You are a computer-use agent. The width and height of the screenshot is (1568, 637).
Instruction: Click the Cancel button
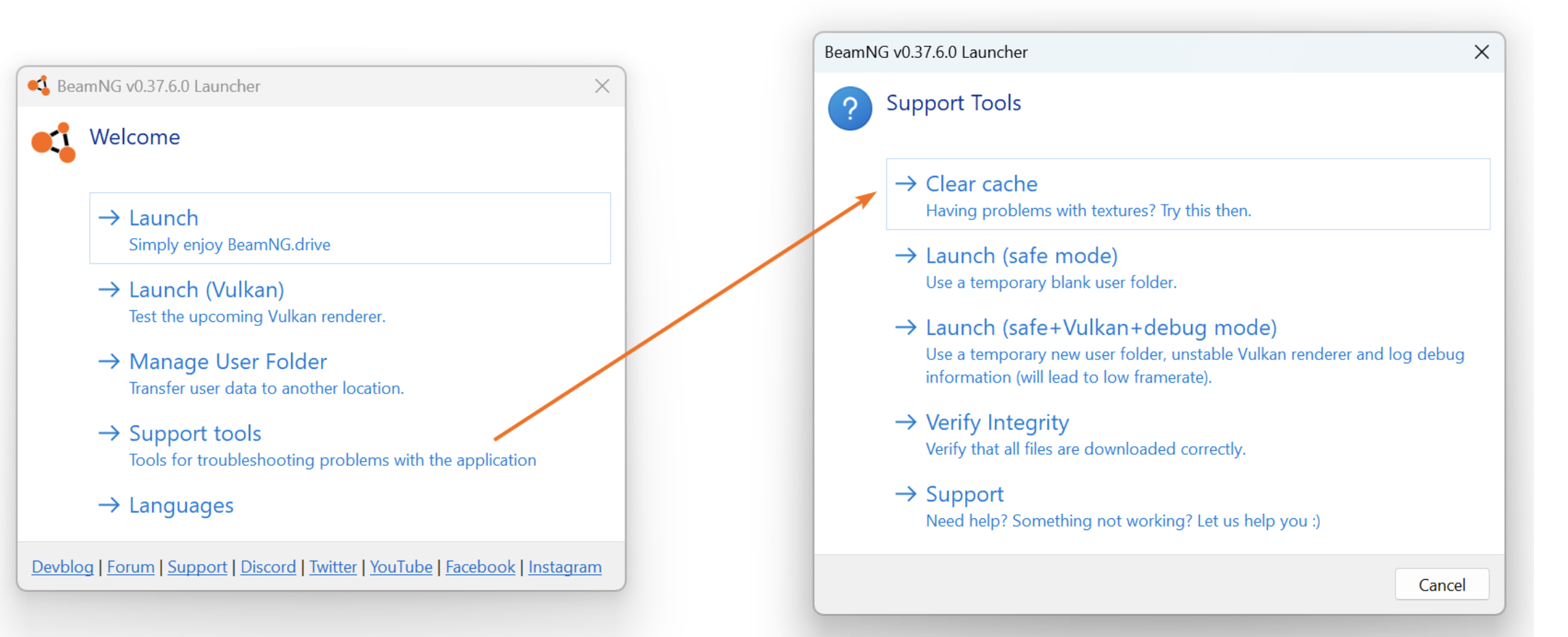1442,584
